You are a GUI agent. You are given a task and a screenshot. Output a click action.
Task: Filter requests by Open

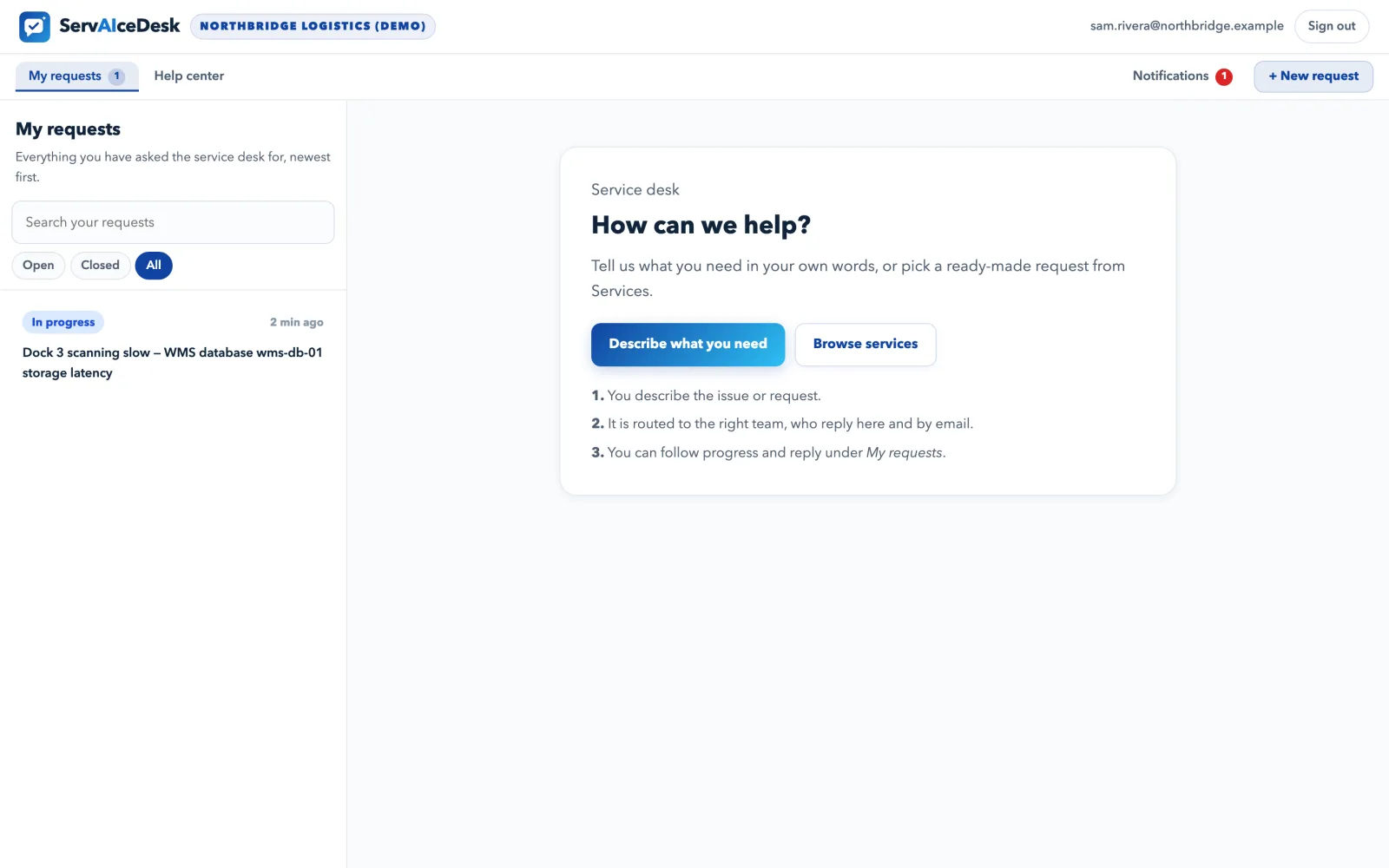pyautogui.click(x=38, y=266)
